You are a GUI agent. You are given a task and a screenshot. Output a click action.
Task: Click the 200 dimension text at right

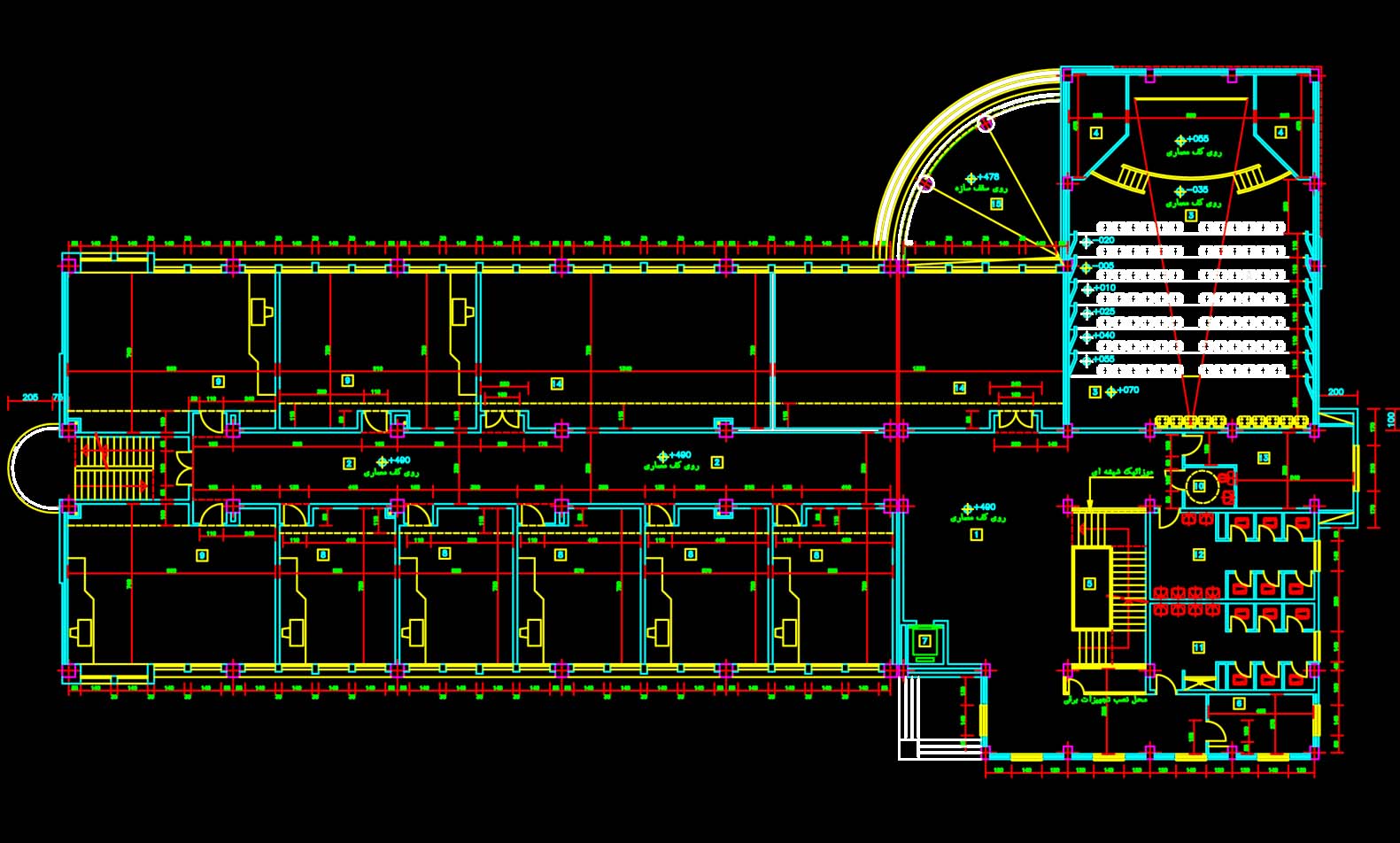click(x=1335, y=391)
